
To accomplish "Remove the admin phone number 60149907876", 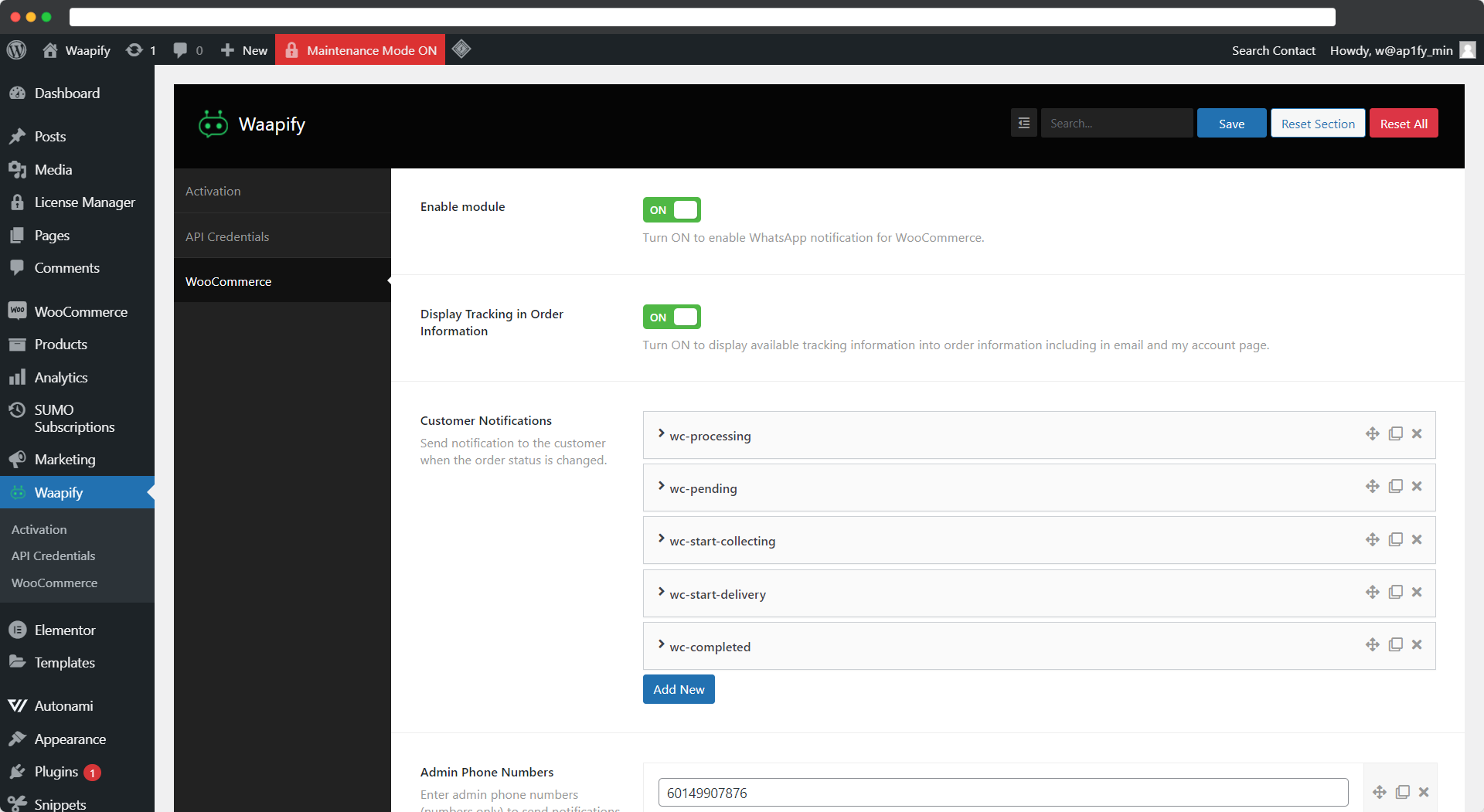I will pos(1424,793).
